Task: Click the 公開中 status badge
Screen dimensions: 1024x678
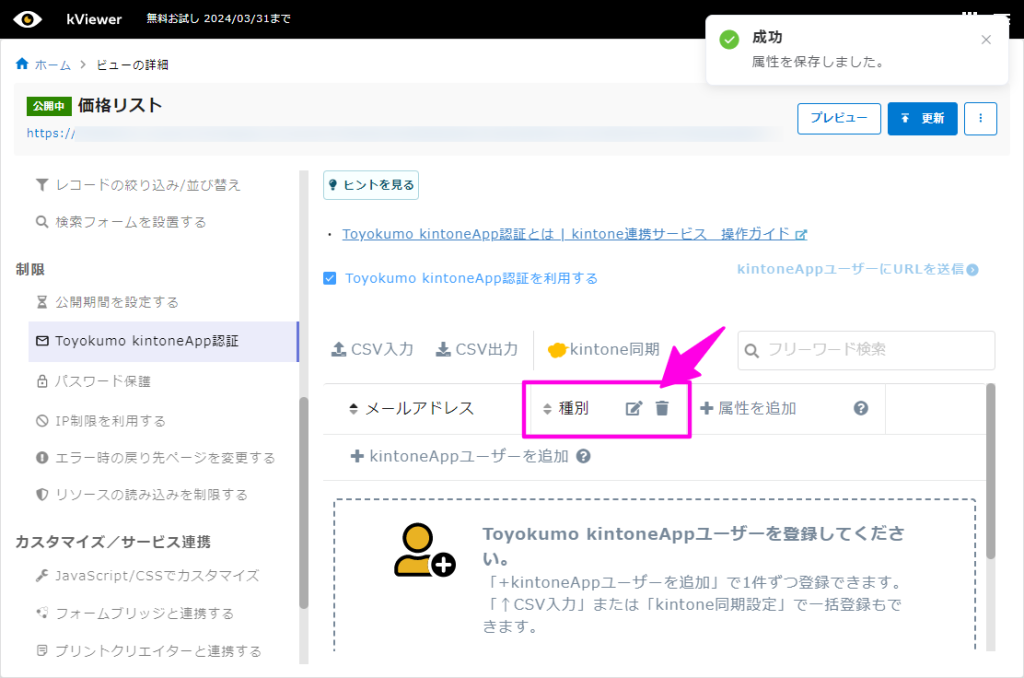Action: 49,106
